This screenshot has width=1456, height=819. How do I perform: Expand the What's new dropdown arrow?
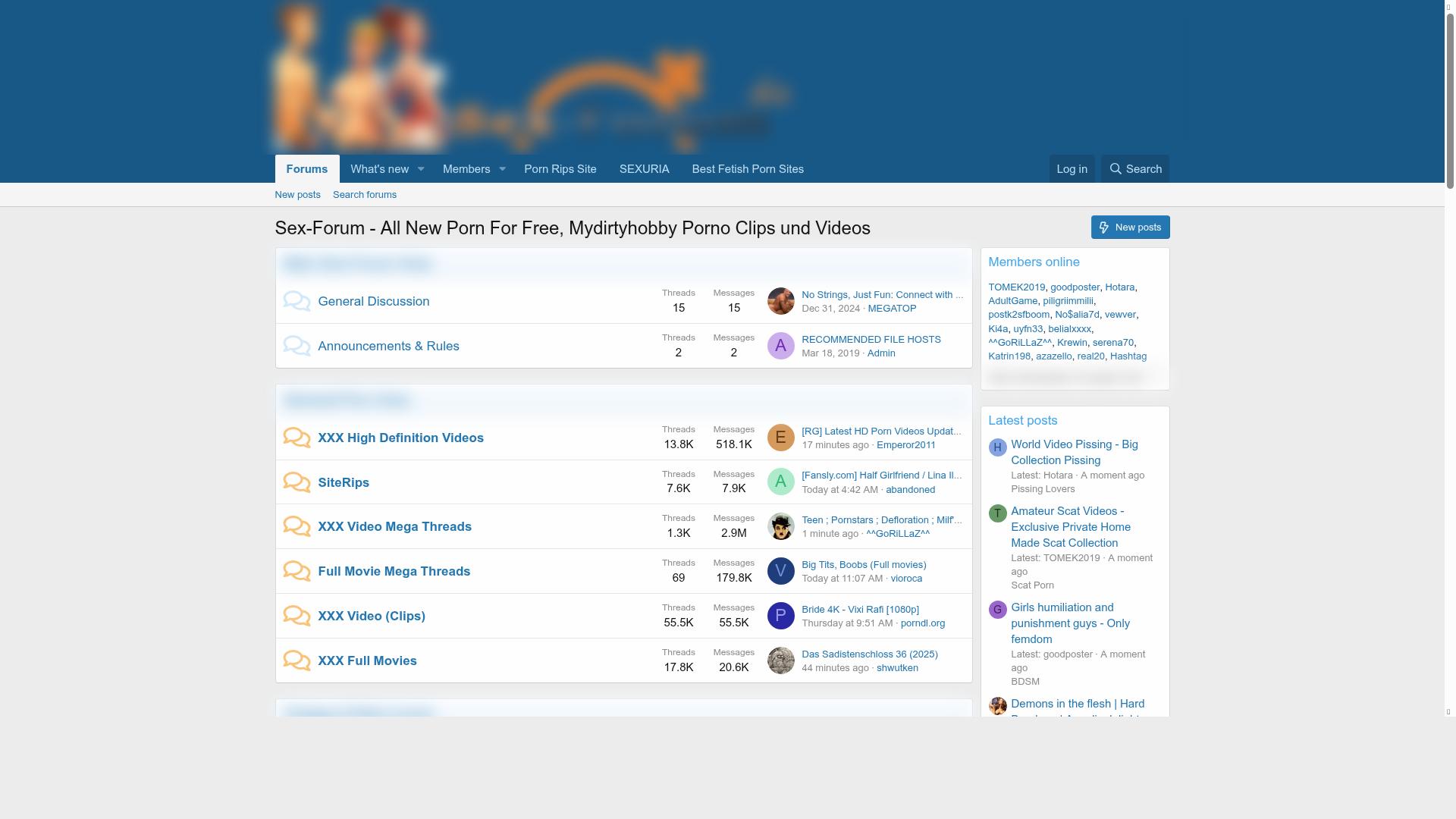(421, 169)
